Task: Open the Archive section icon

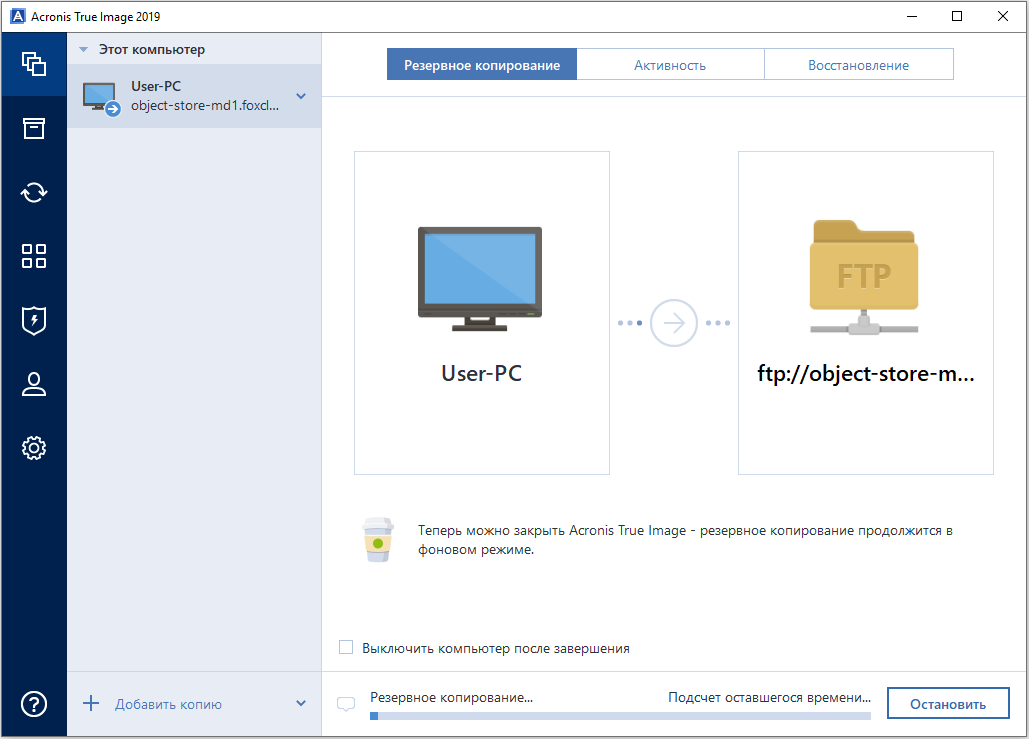Action: (33, 128)
